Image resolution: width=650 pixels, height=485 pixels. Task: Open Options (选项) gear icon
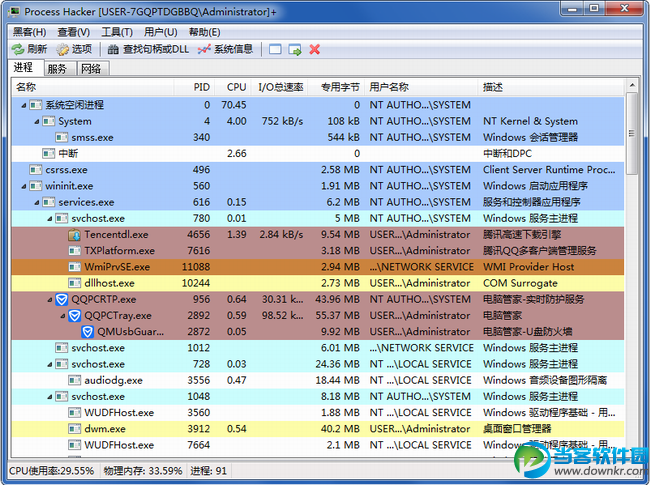[x=63, y=50]
